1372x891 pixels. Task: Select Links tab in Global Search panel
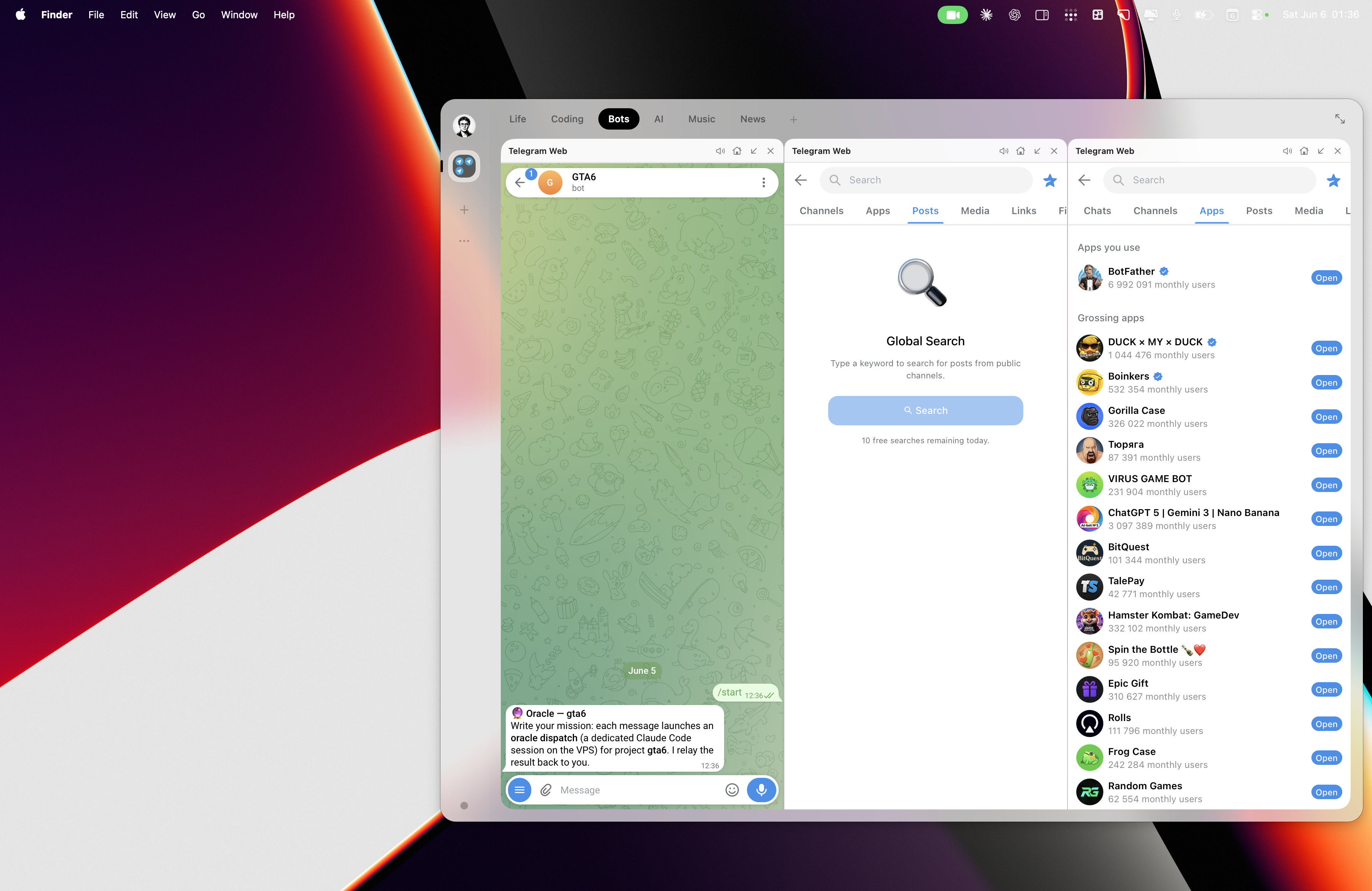[x=1023, y=211]
